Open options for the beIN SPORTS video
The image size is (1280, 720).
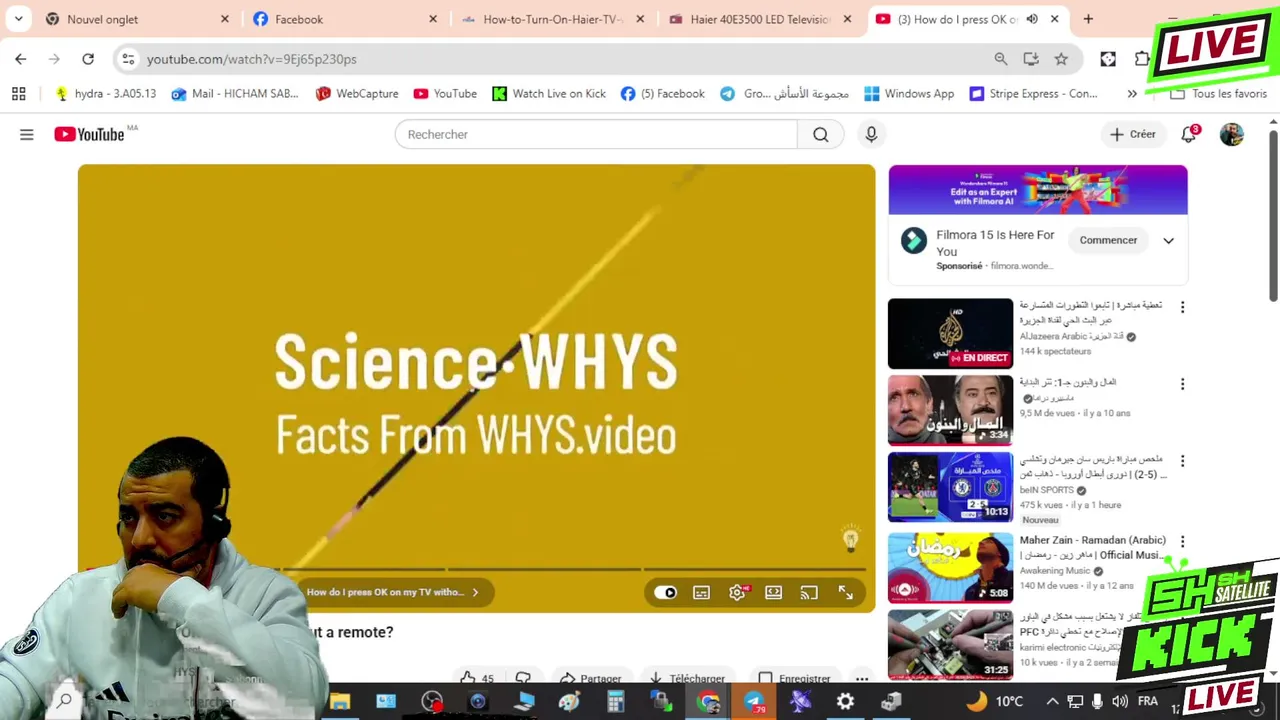[x=1182, y=461]
